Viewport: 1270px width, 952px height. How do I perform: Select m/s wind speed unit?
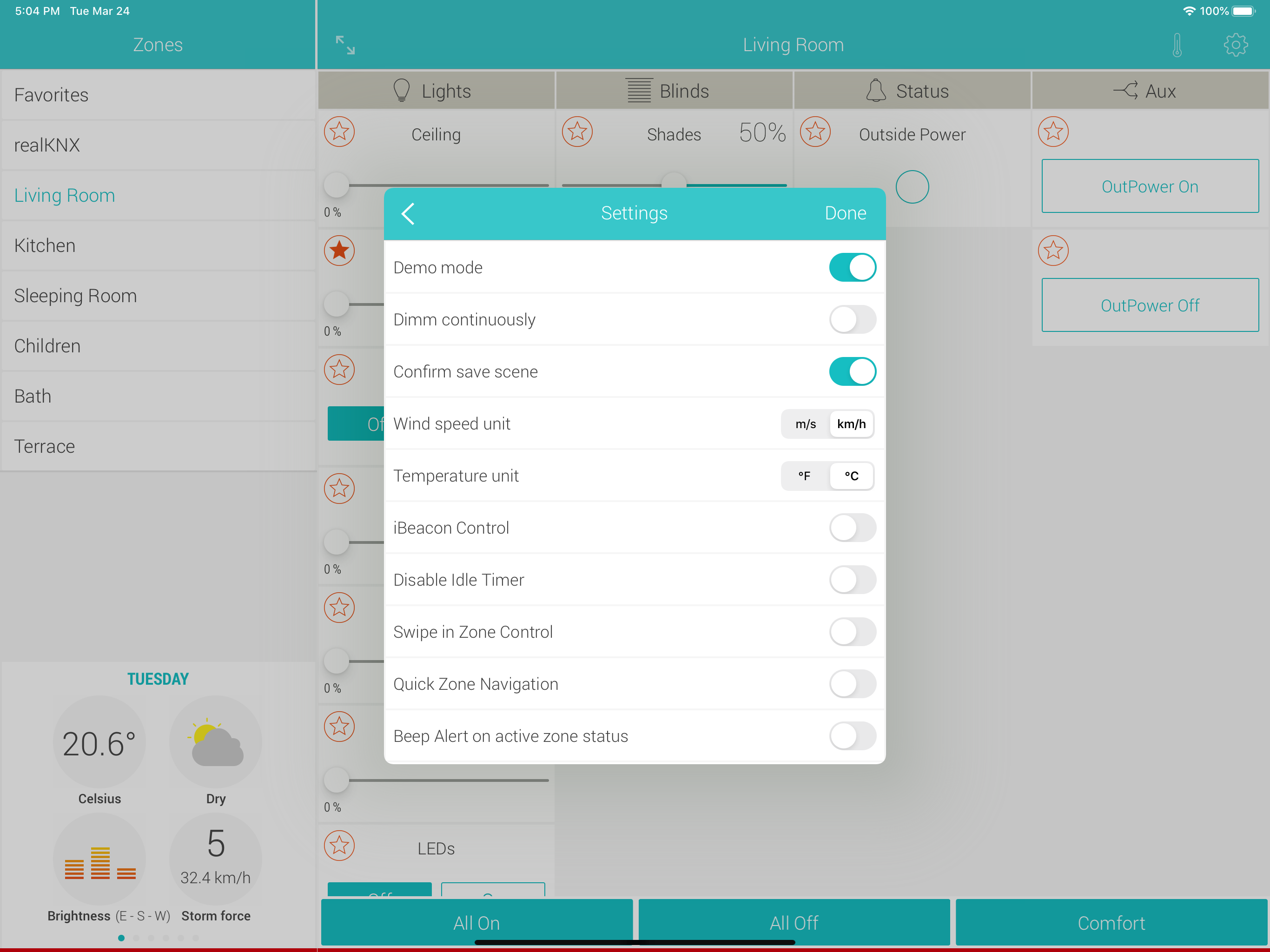(x=806, y=424)
